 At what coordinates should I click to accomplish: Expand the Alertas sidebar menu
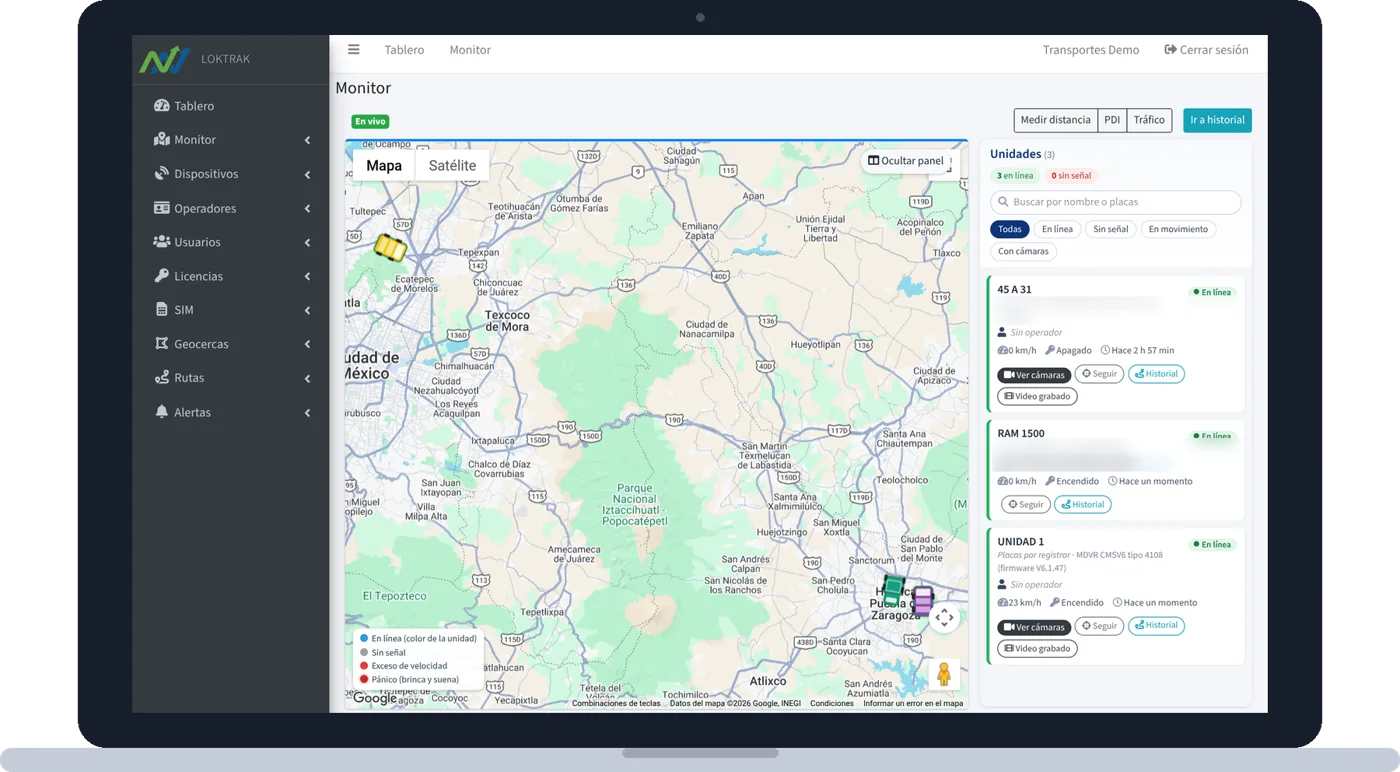(x=231, y=412)
